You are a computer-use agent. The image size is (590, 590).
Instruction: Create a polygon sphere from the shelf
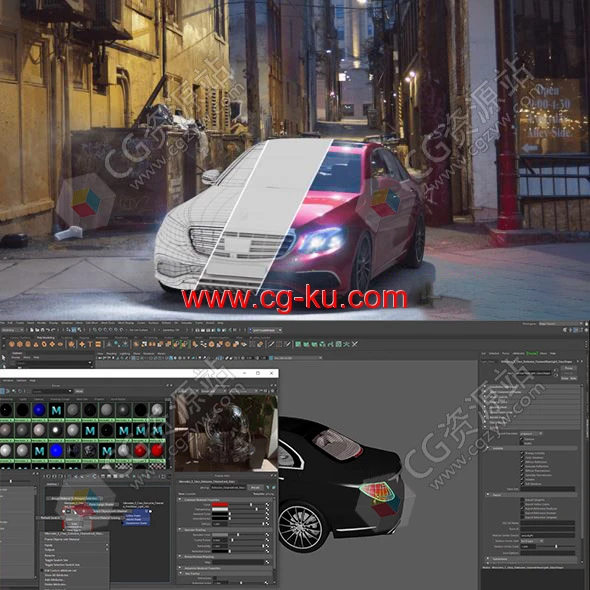click(x=12, y=344)
